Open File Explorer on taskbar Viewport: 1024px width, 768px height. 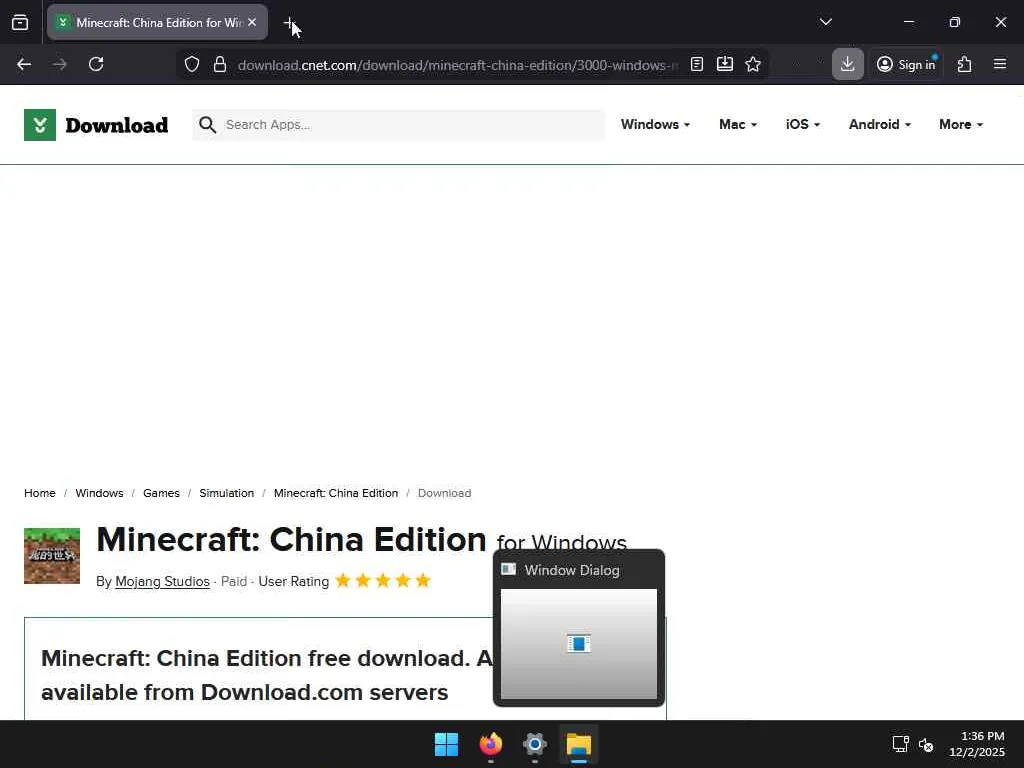point(579,744)
